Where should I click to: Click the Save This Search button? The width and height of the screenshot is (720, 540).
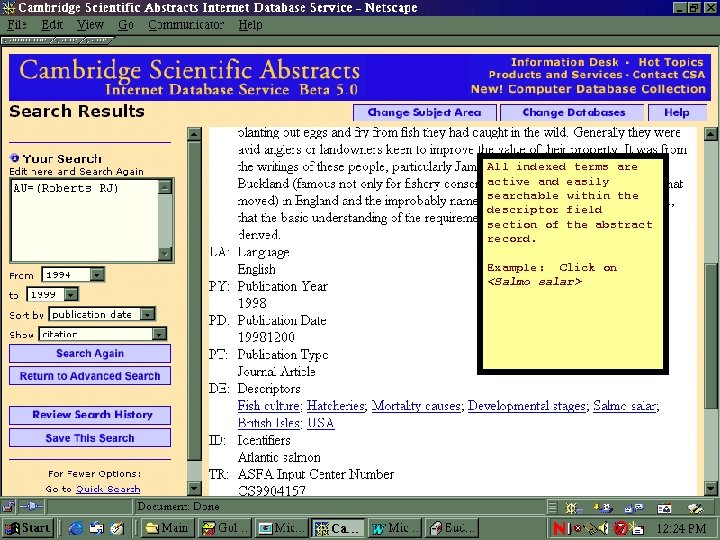90,438
